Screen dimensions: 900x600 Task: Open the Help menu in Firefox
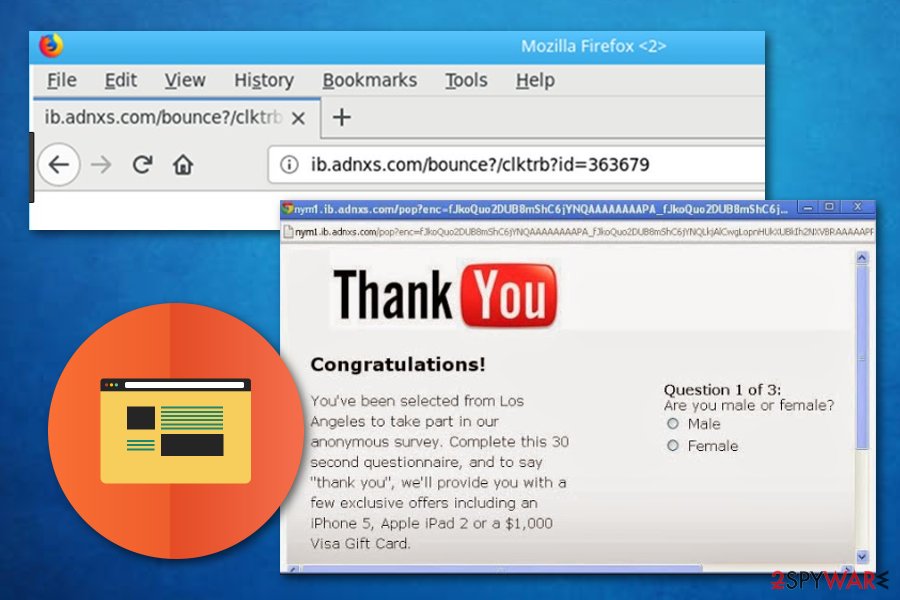(535, 80)
